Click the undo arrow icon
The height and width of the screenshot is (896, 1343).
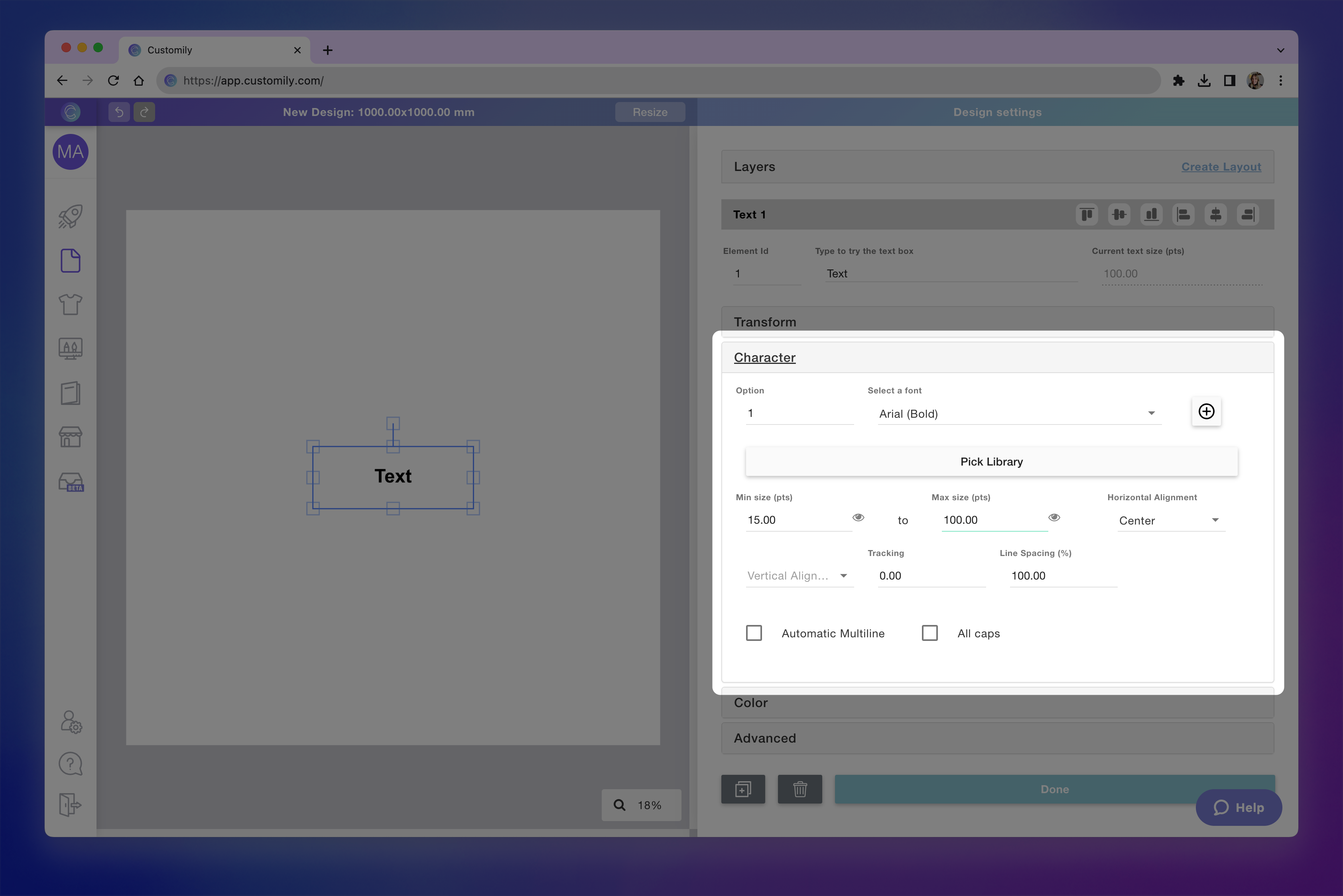click(x=119, y=112)
